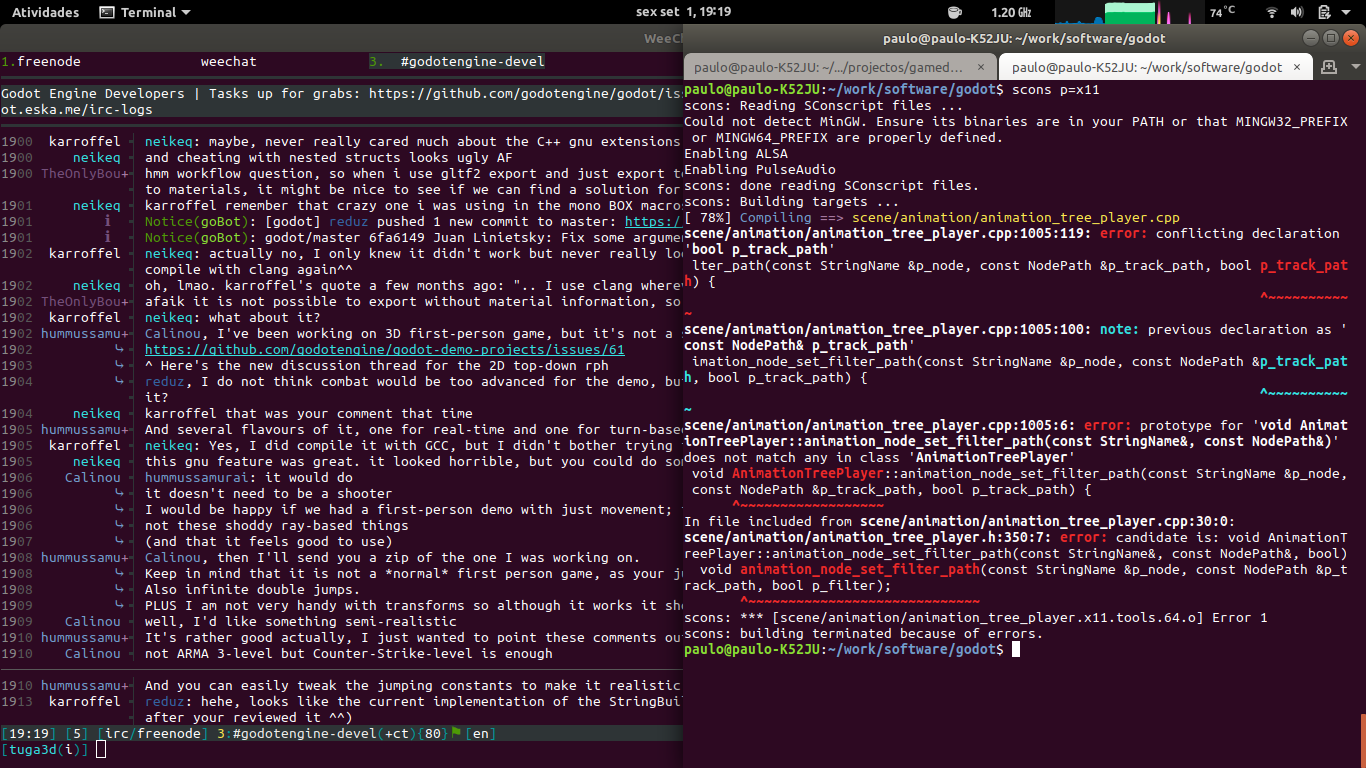
Task: Click the [en] status bar indicator
Action: pyautogui.click(x=480, y=733)
